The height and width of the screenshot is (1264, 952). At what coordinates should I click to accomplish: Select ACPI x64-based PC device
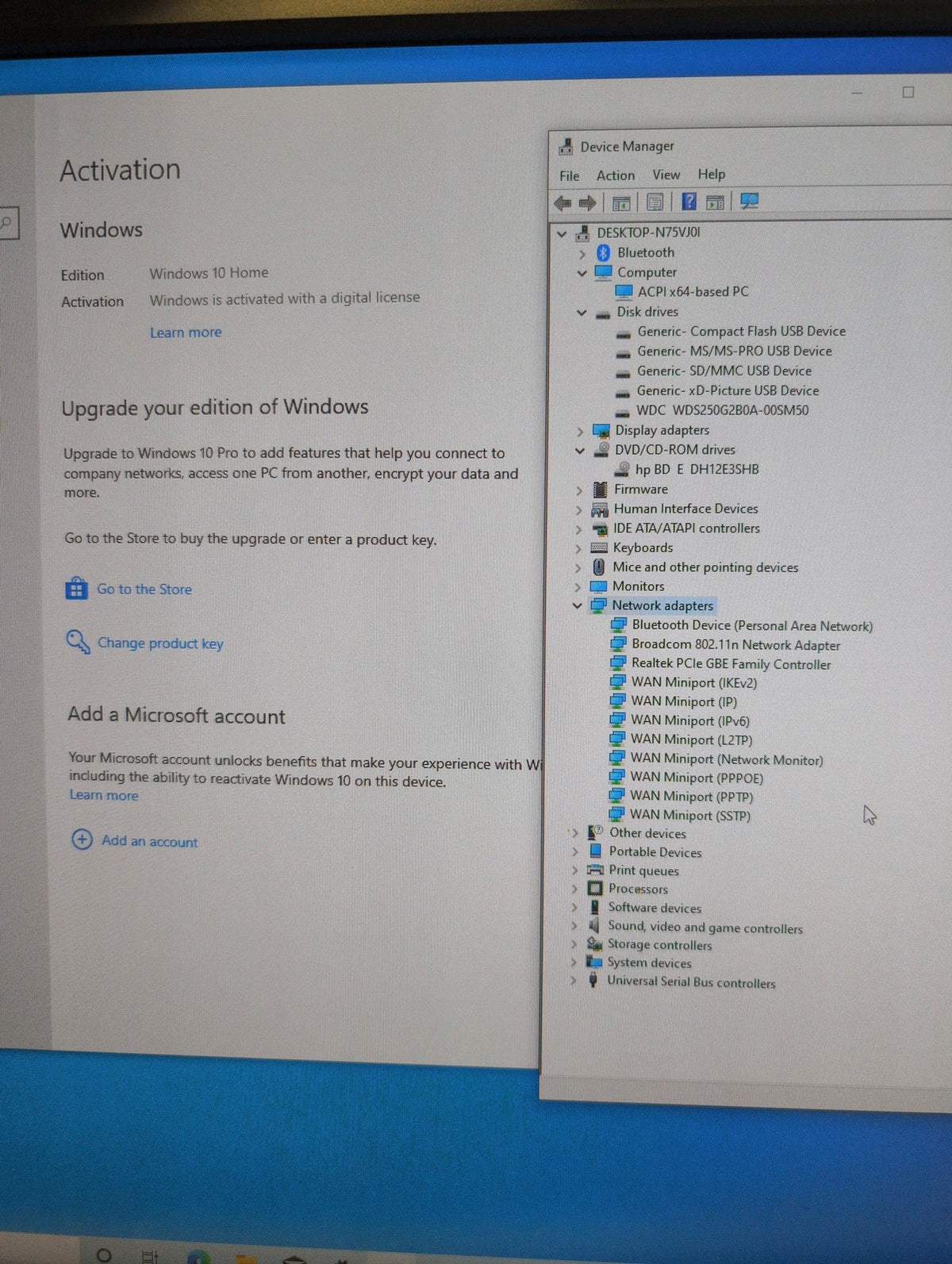693,292
